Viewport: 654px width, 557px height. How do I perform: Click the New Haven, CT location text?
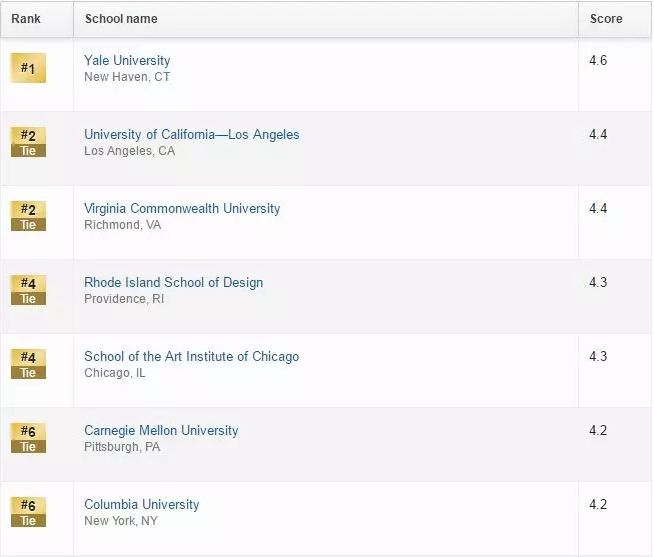coord(127,77)
